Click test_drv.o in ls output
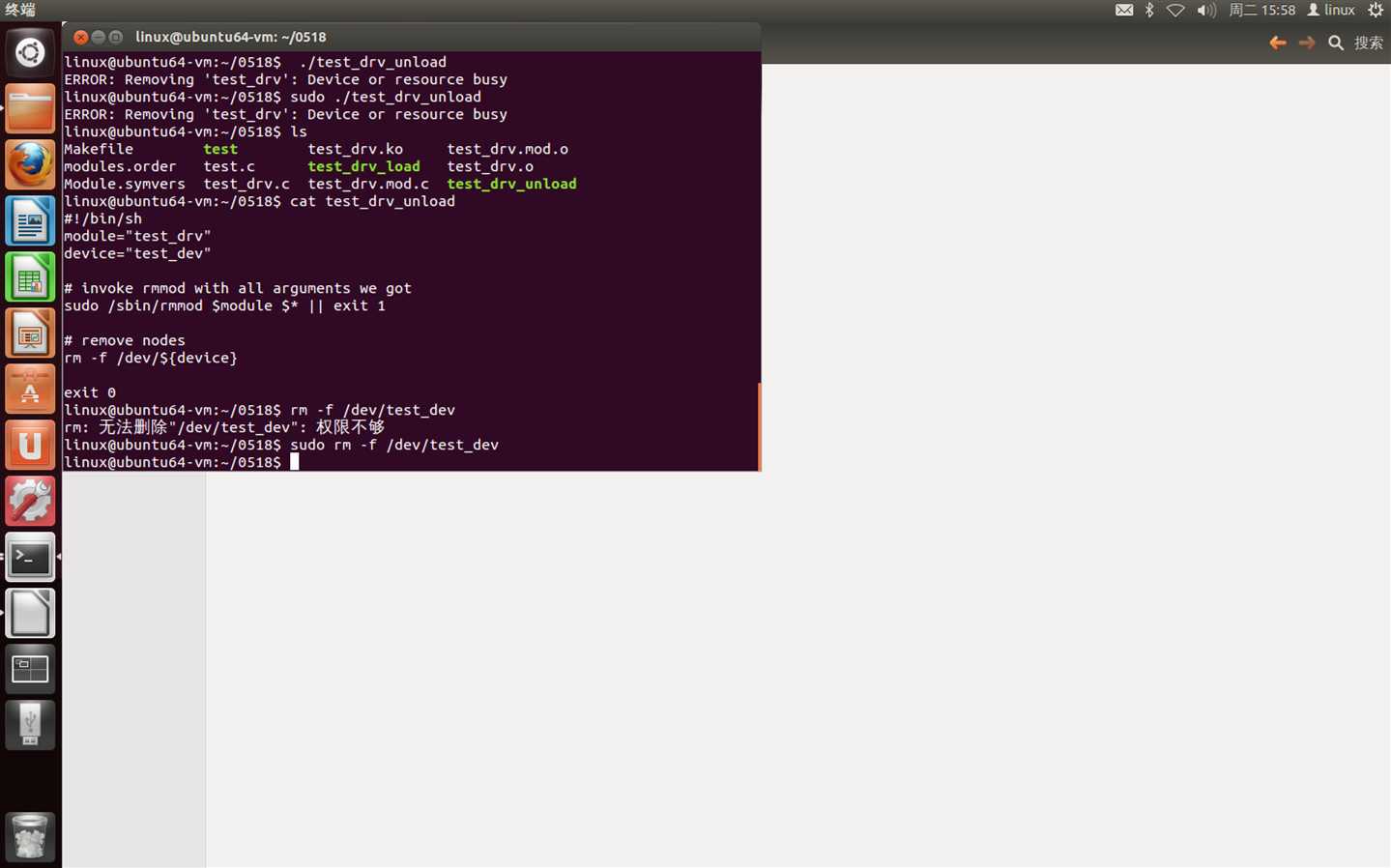Viewport: 1391px width, 868px height. (490, 166)
